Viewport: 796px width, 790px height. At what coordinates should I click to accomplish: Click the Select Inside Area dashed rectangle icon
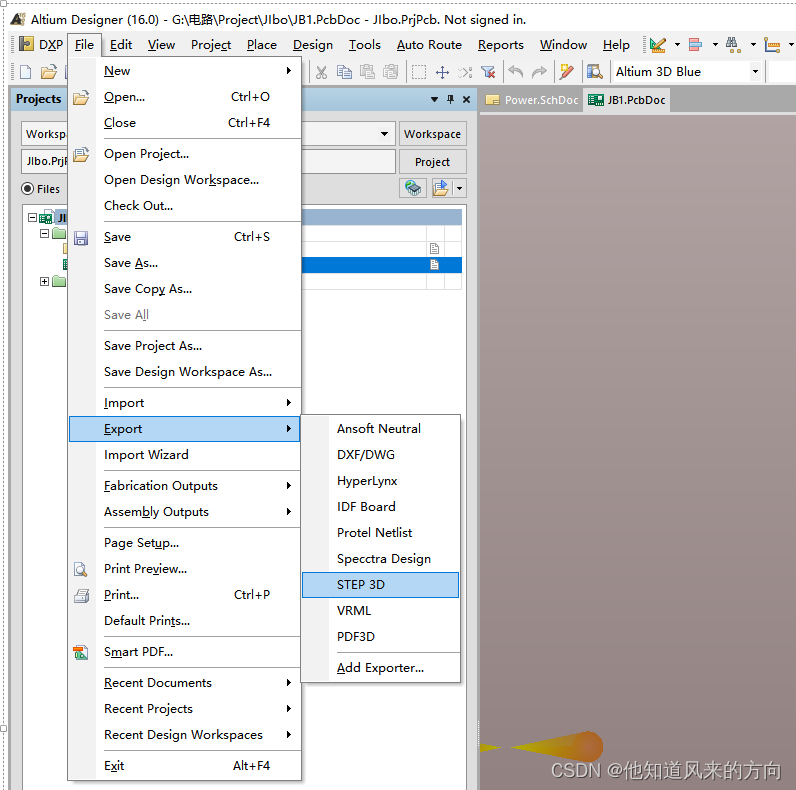(x=418, y=72)
